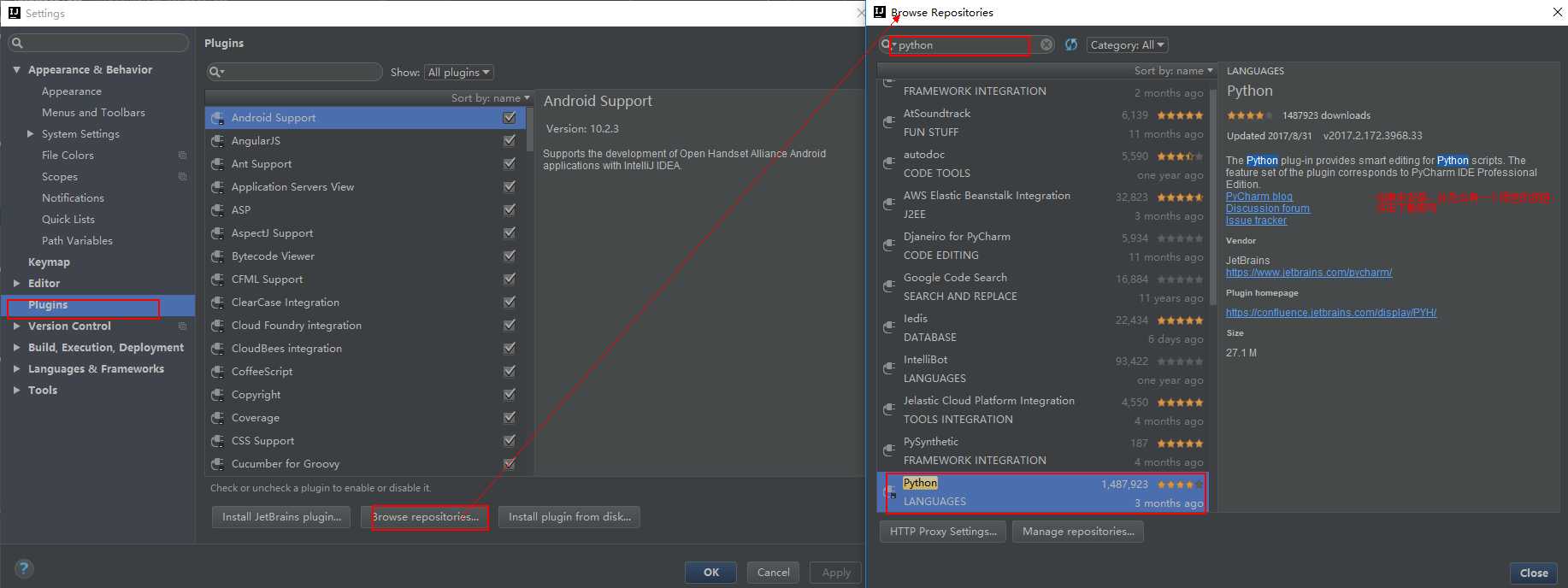The width and height of the screenshot is (1568, 588).
Task: Click the python search field in Browse Repositories
Action: [967, 45]
